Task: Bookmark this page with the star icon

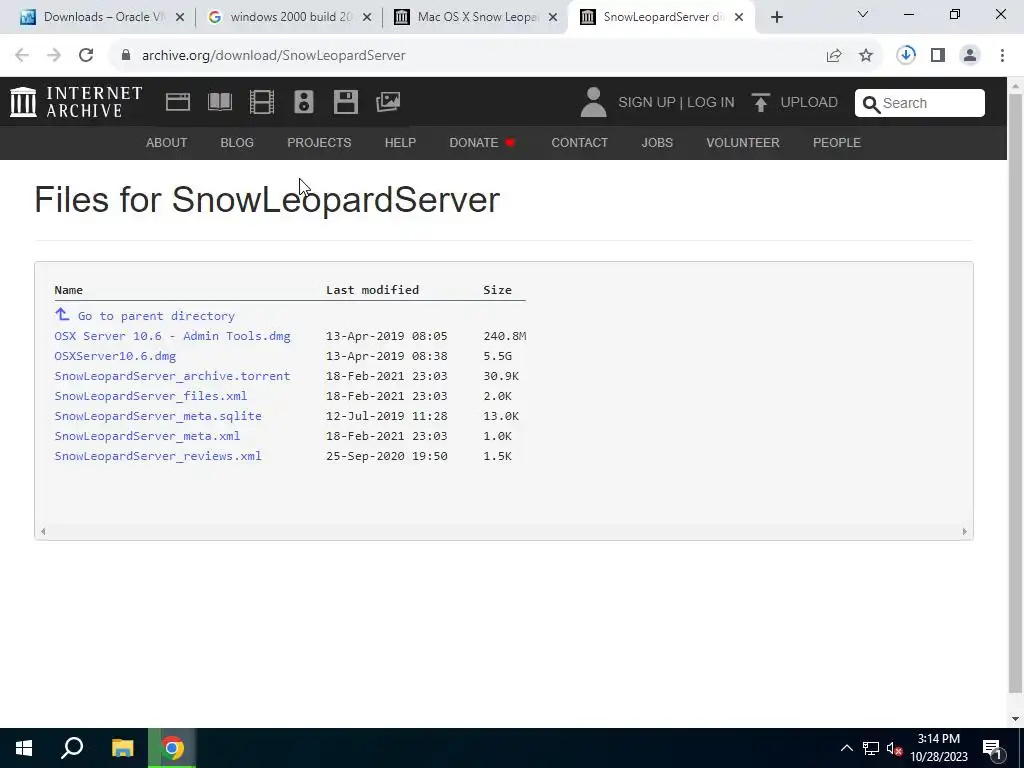Action: 866,56
